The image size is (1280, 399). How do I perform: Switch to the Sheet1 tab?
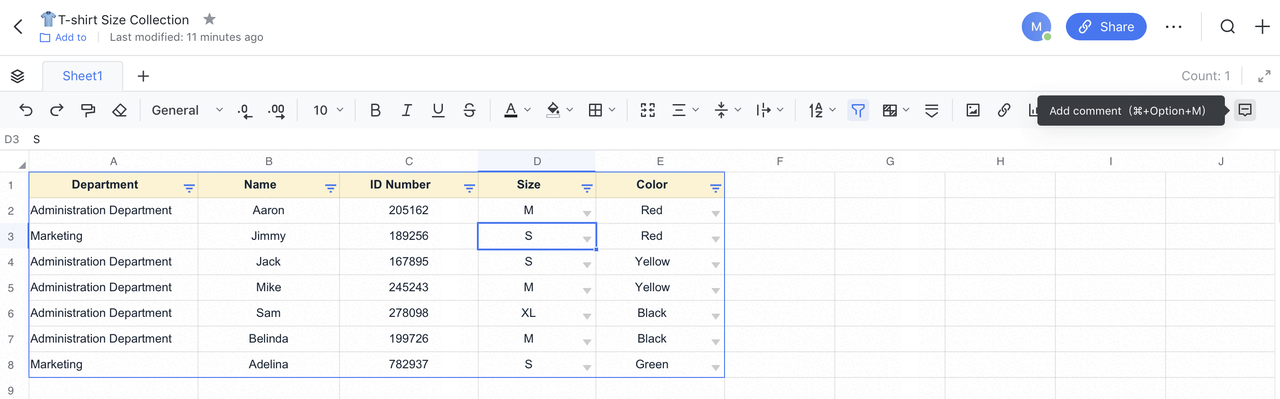[x=82, y=76]
